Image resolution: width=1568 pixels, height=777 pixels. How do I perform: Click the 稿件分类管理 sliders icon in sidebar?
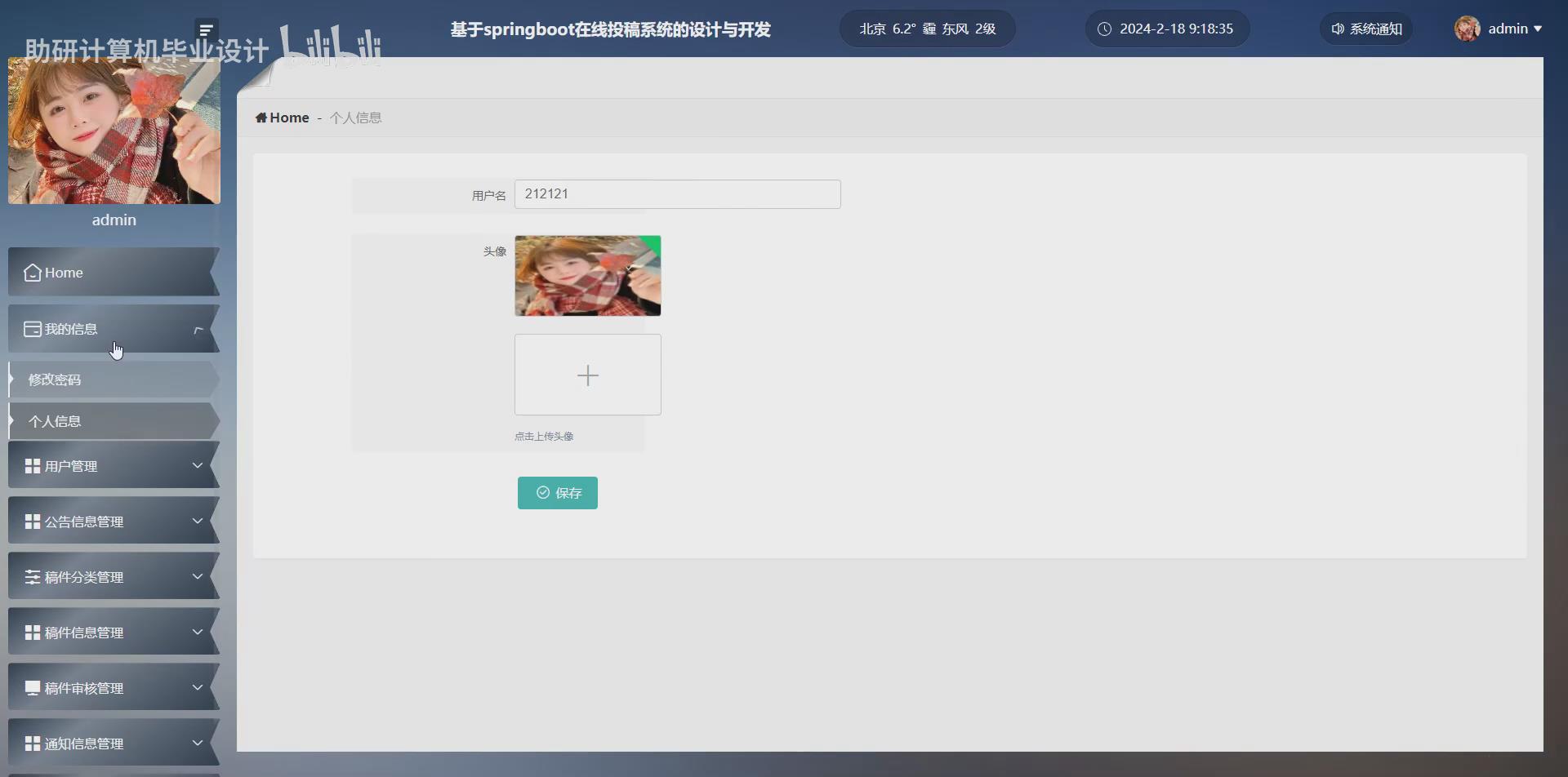[x=31, y=576]
